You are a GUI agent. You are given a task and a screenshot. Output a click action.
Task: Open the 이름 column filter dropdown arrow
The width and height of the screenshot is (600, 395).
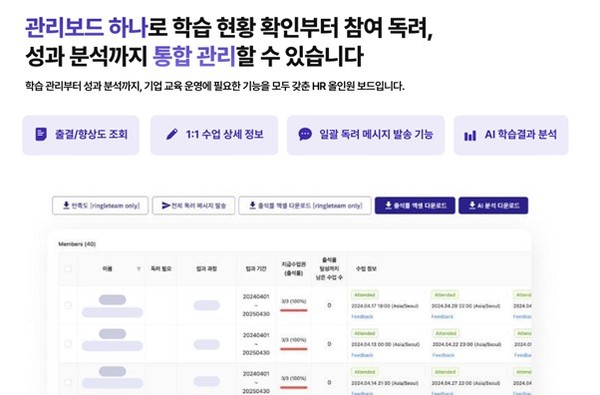pyautogui.click(x=139, y=269)
